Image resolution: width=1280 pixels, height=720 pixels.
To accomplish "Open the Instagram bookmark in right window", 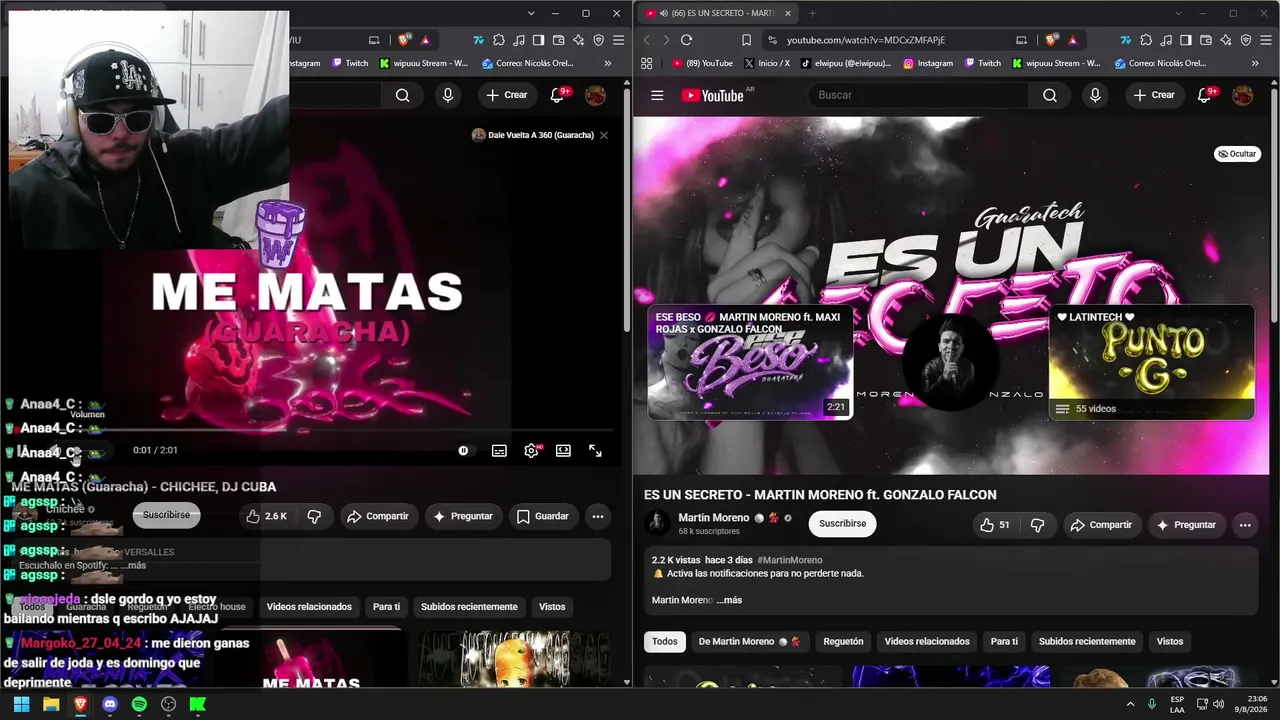I will 928,63.
